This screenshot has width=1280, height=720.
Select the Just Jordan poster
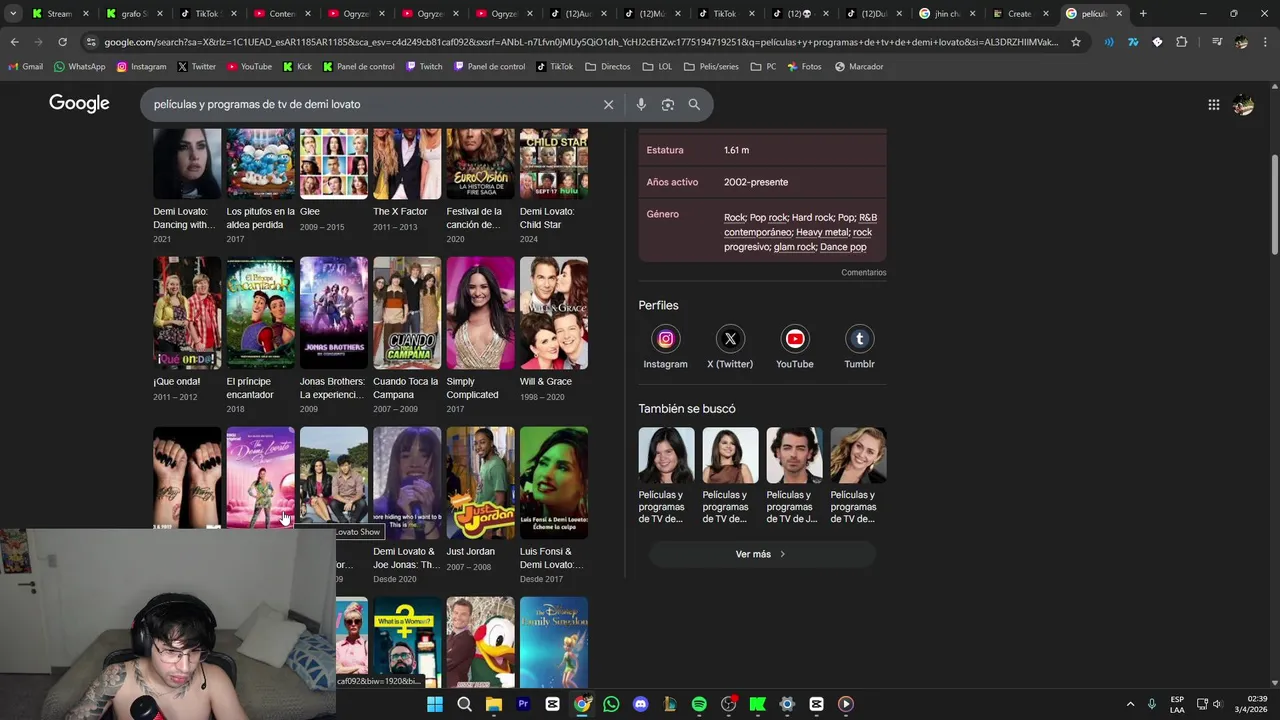(x=480, y=483)
